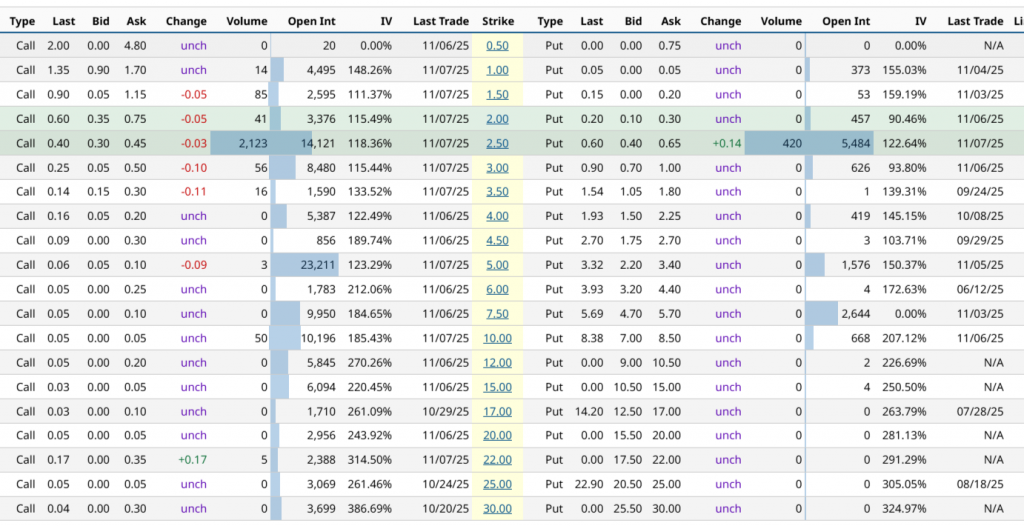Click the 1.00 strike price link
The height and width of the screenshot is (526, 1024).
coord(497,70)
